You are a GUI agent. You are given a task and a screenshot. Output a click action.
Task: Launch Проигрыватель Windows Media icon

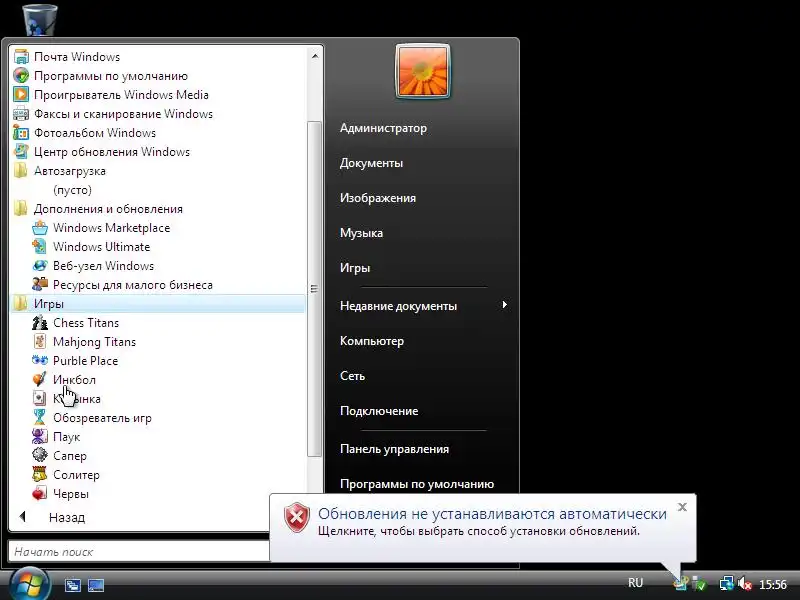tap(21, 94)
